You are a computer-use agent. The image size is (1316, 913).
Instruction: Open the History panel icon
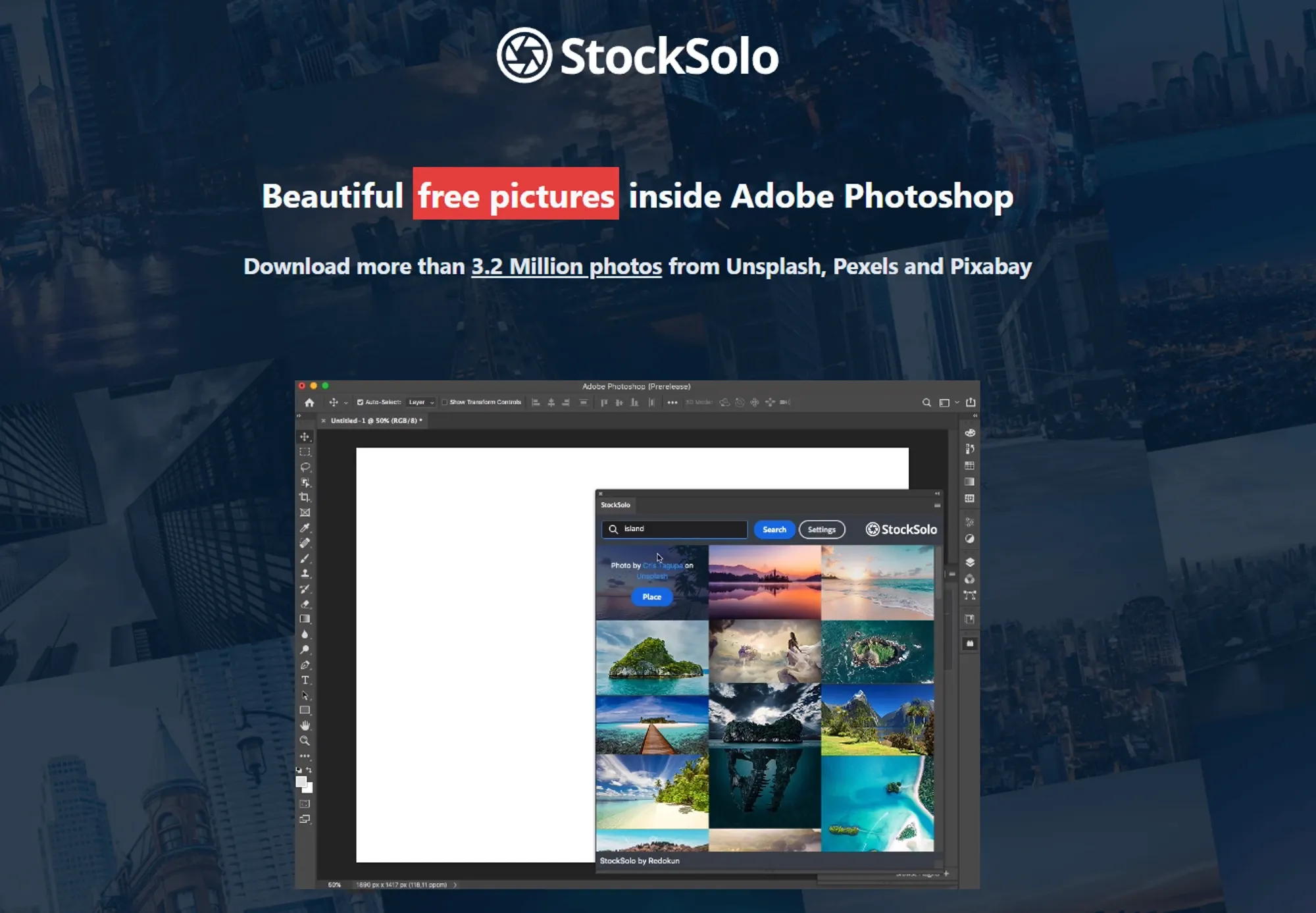[969, 449]
